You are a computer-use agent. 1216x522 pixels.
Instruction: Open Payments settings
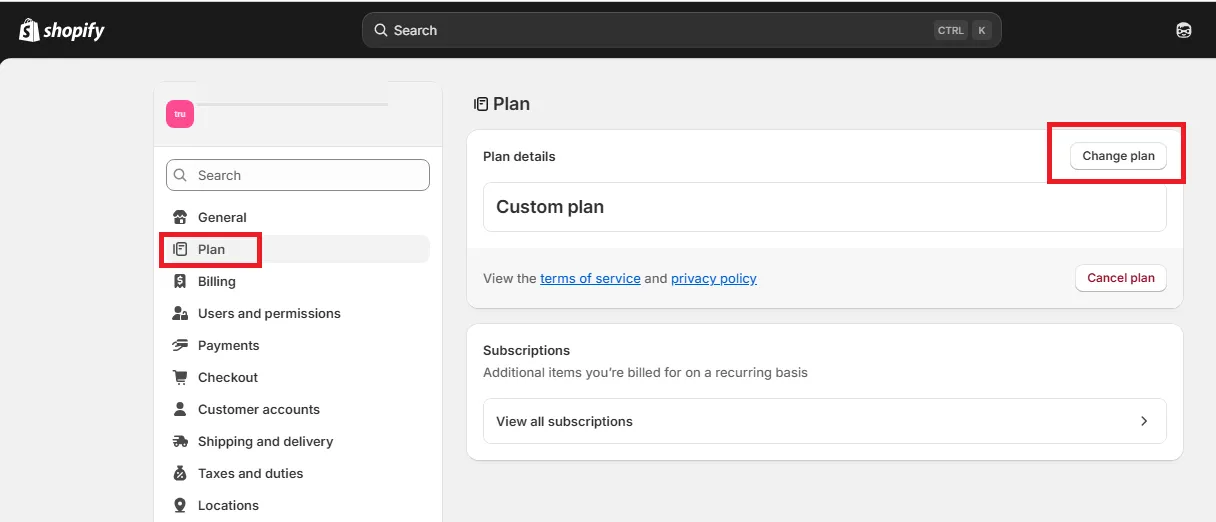click(x=298, y=345)
